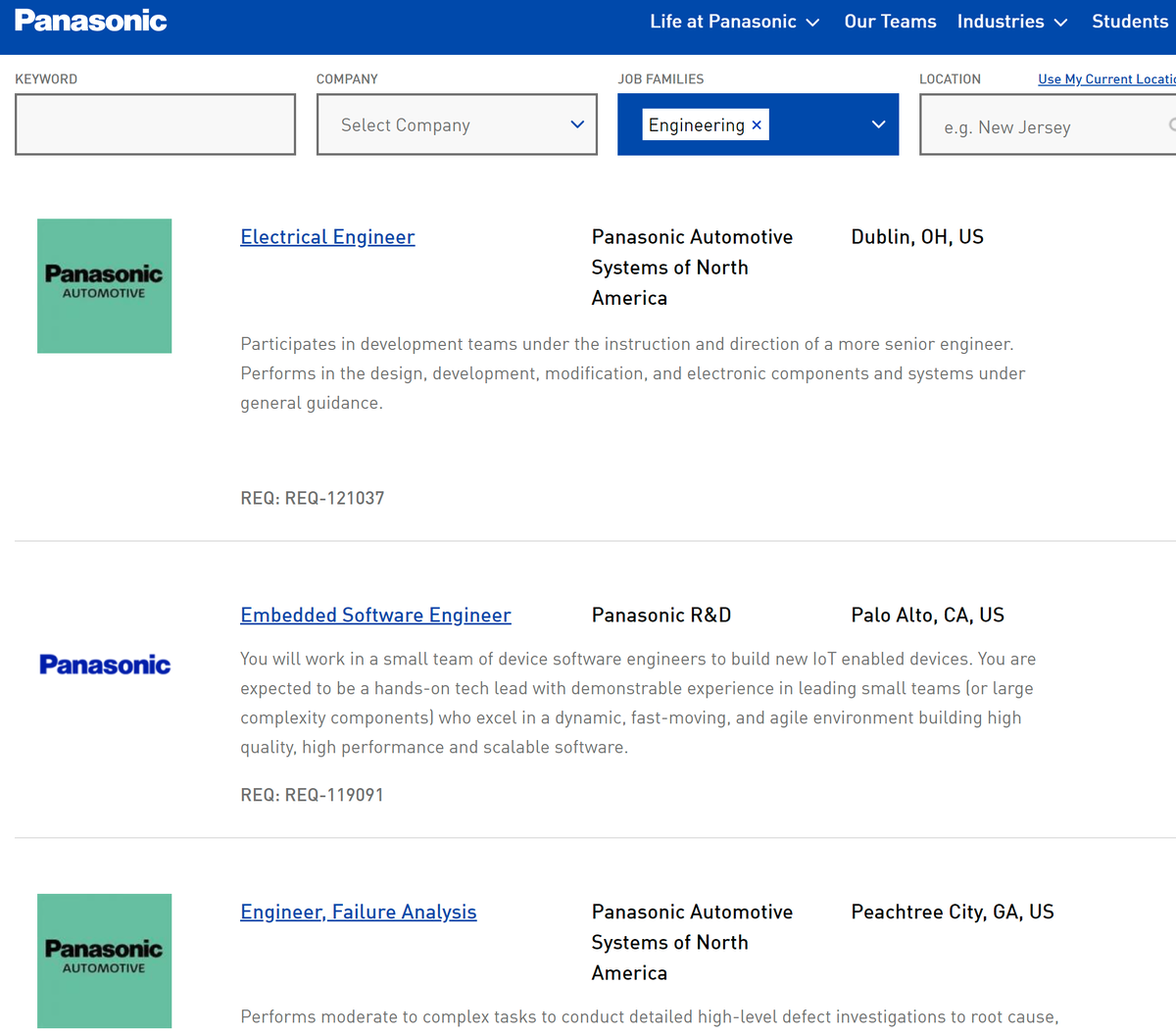
Task: Select the text REQ: REQ-121037
Action: pos(313,498)
